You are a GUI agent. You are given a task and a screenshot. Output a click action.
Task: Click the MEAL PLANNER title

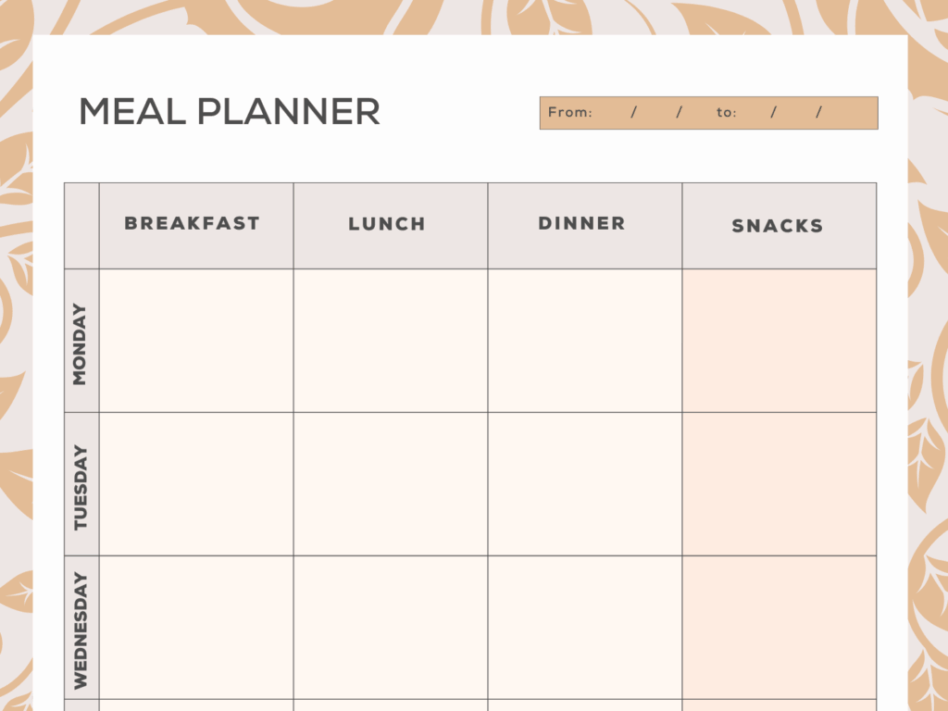(229, 112)
